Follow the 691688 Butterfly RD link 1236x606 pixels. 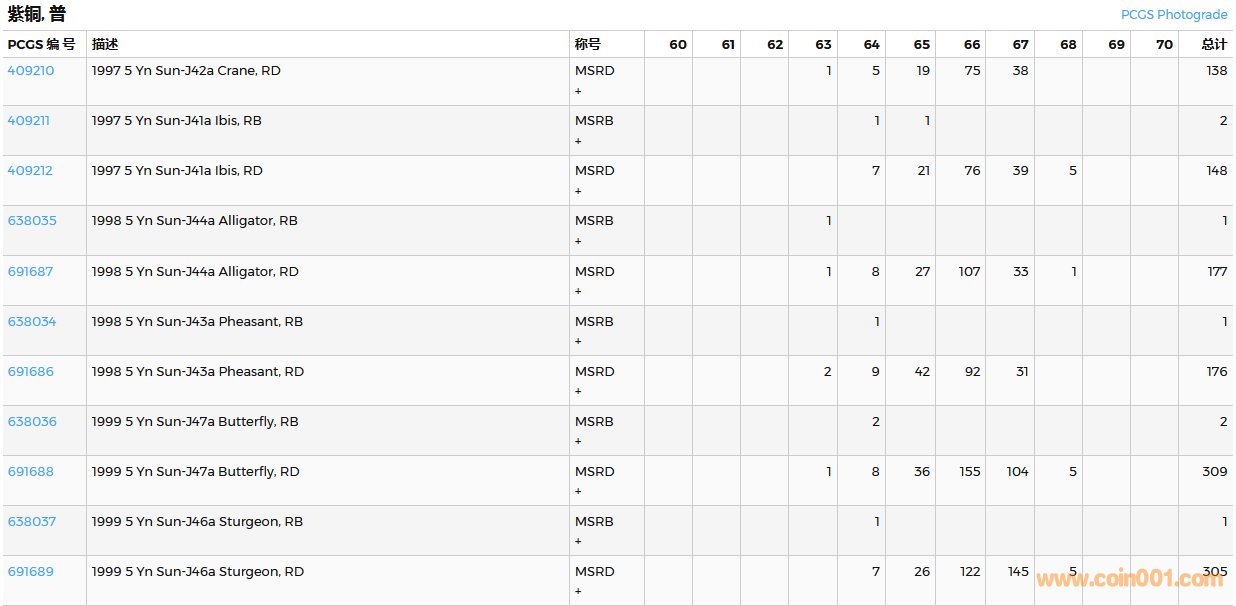click(31, 472)
